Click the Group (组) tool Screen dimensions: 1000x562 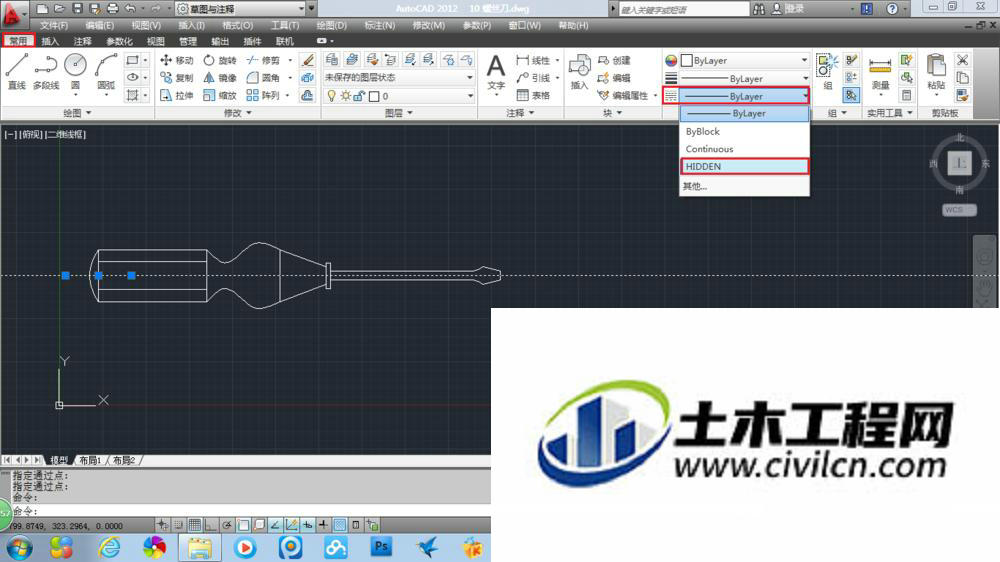[827, 72]
